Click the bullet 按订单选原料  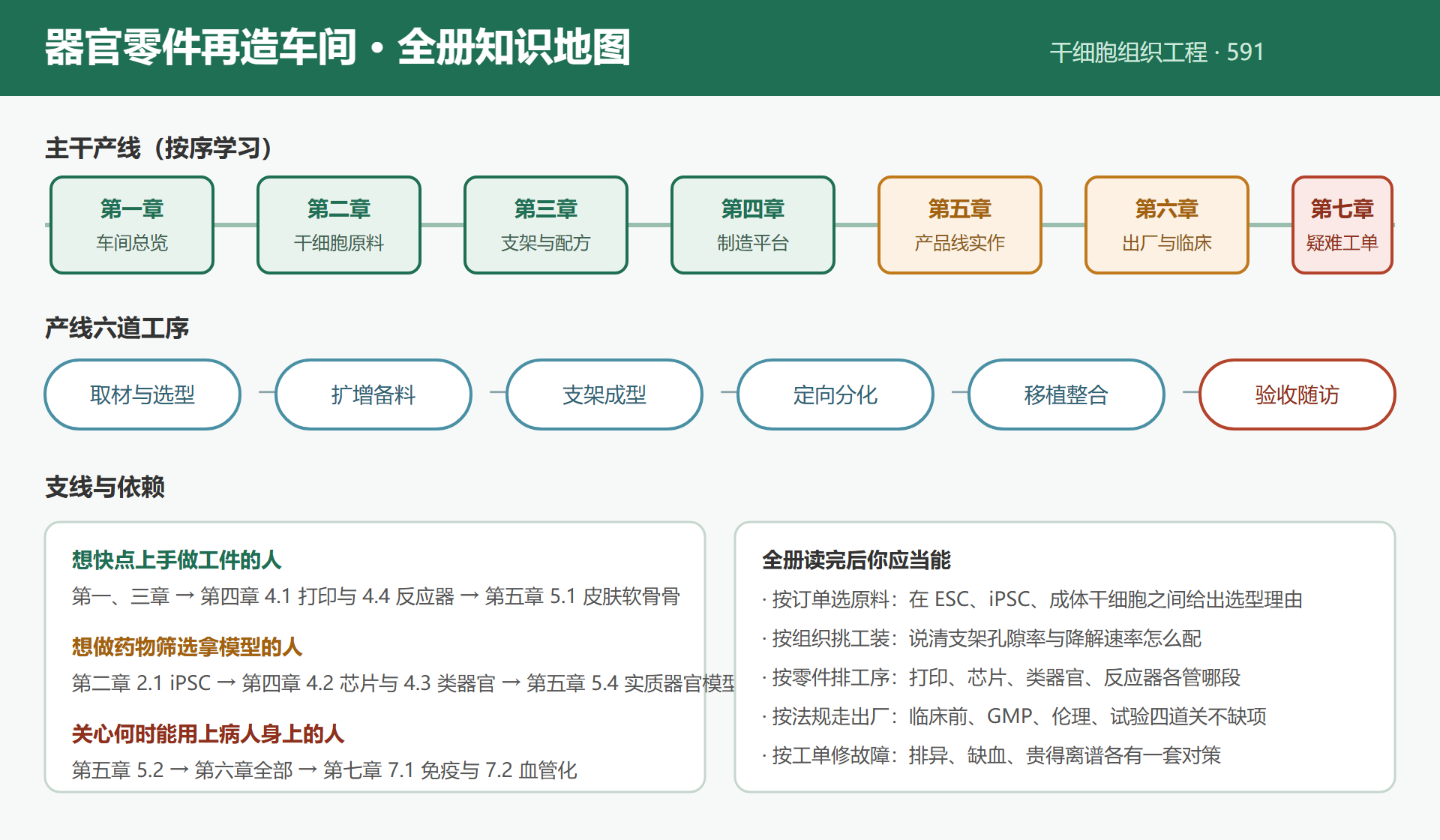pyautogui.click(x=1032, y=599)
